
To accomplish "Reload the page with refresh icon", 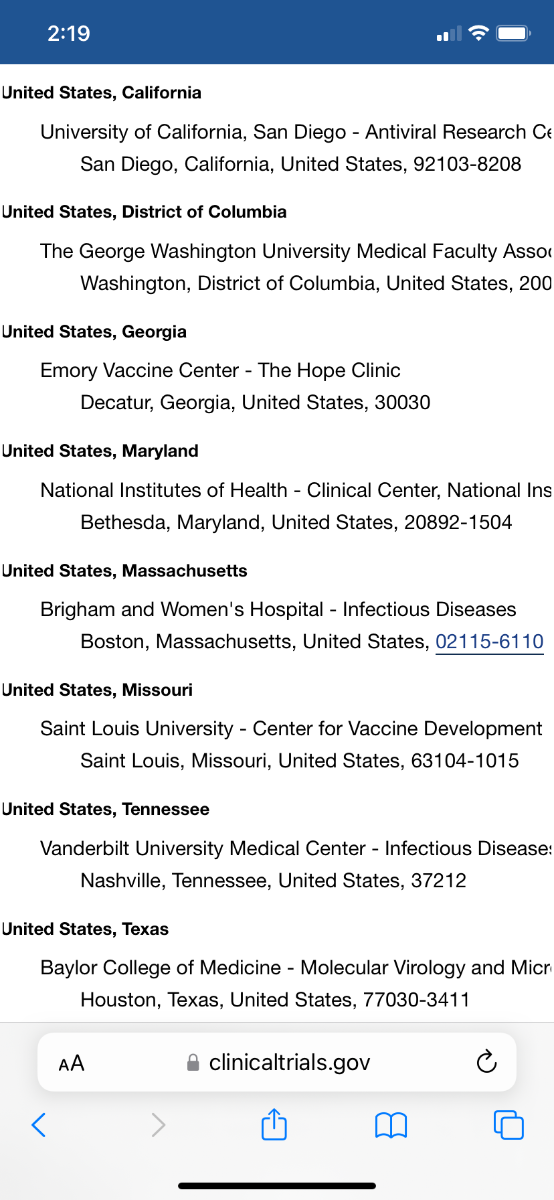I will click(485, 1062).
